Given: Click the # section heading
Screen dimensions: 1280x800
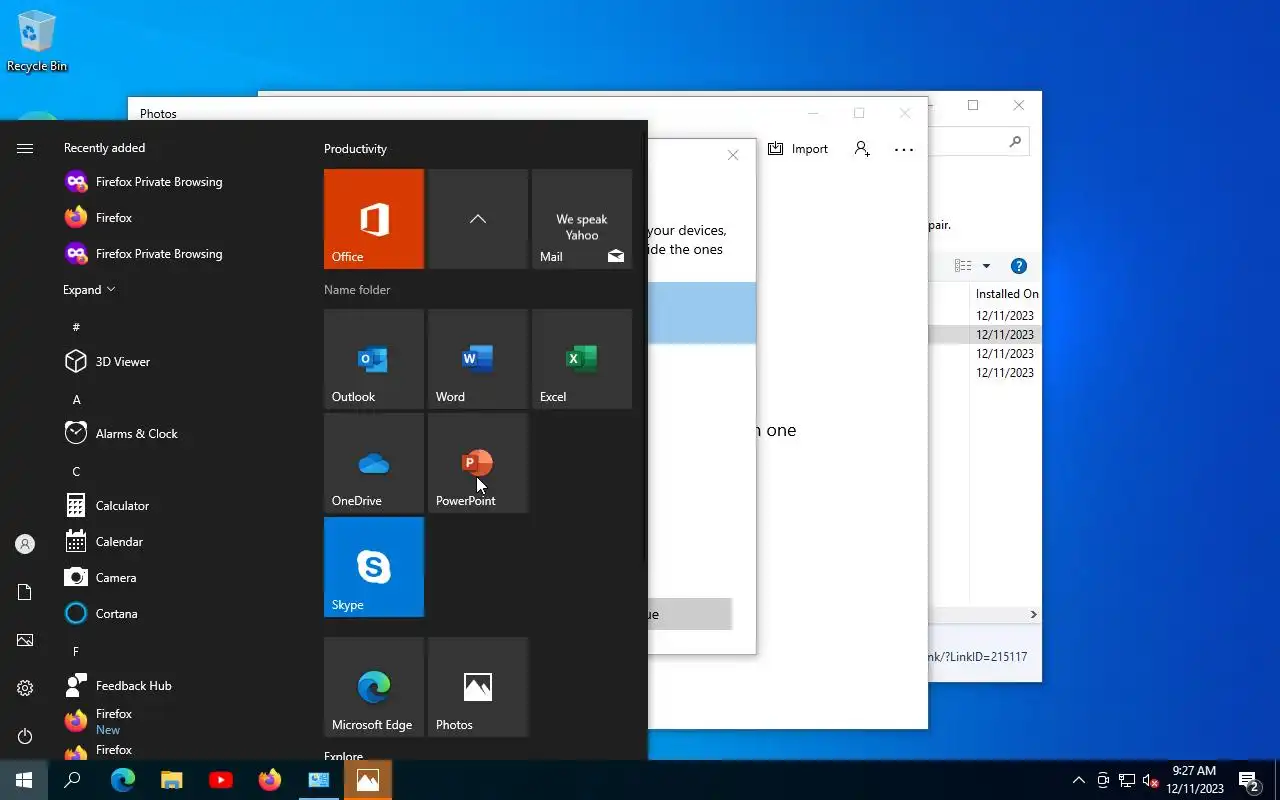Looking at the screenshot, I should point(76,327).
